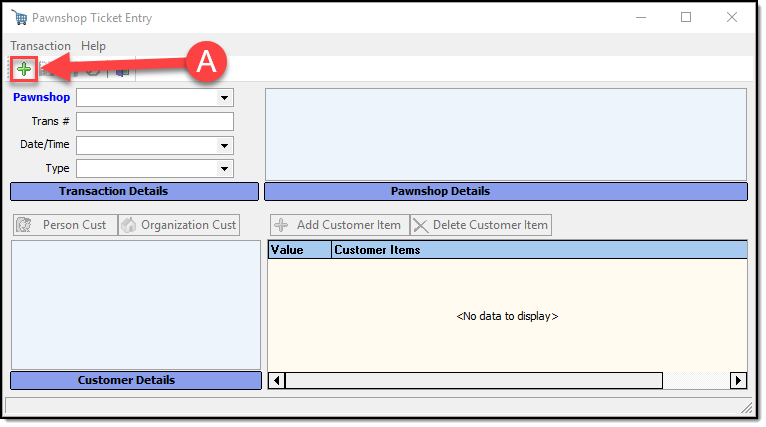Click the Organization Cust button
The width and height of the screenshot is (766, 427).
[x=179, y=225]
